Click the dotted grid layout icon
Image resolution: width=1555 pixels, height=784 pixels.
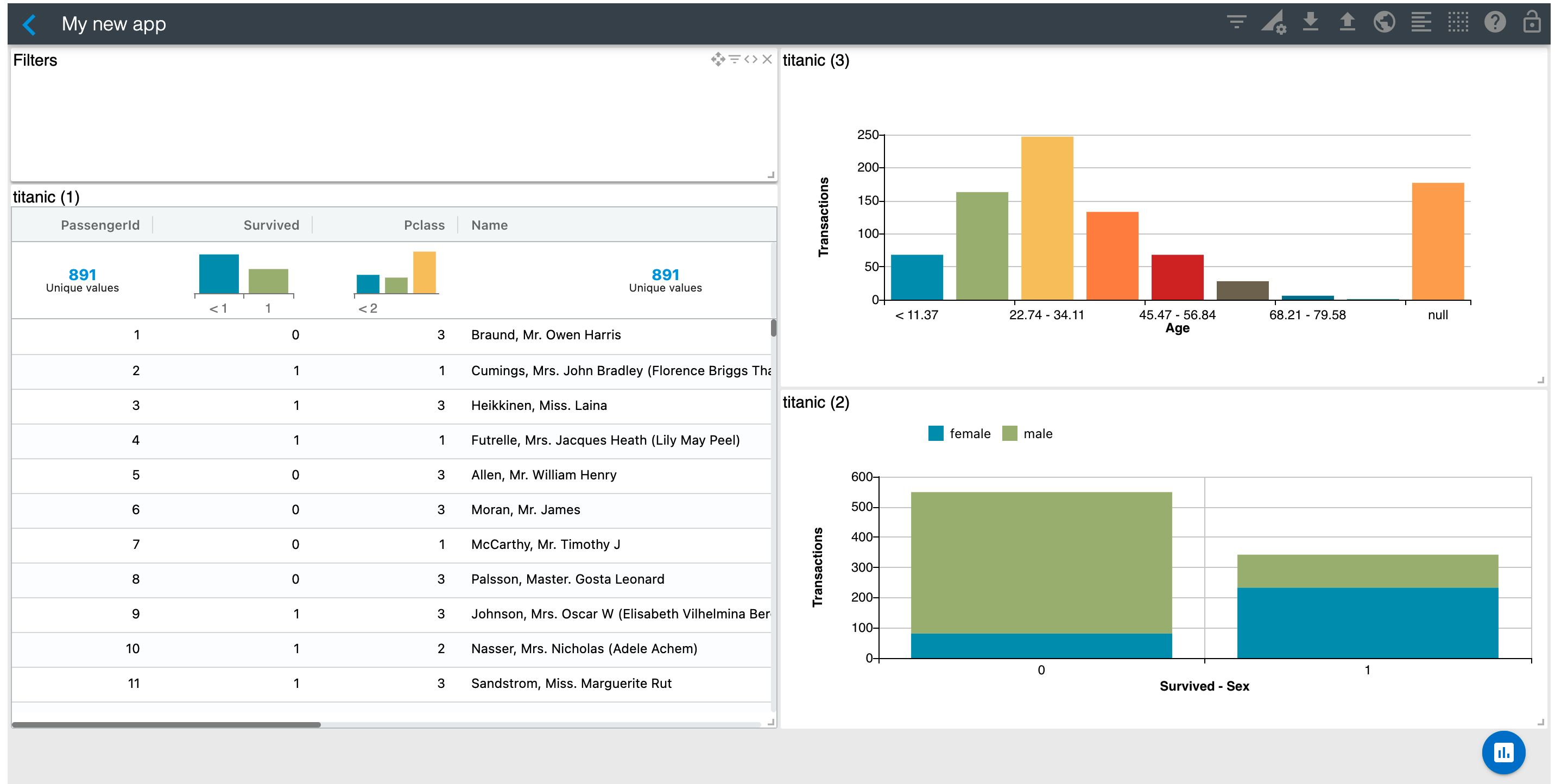click(x=1457, y=23)
